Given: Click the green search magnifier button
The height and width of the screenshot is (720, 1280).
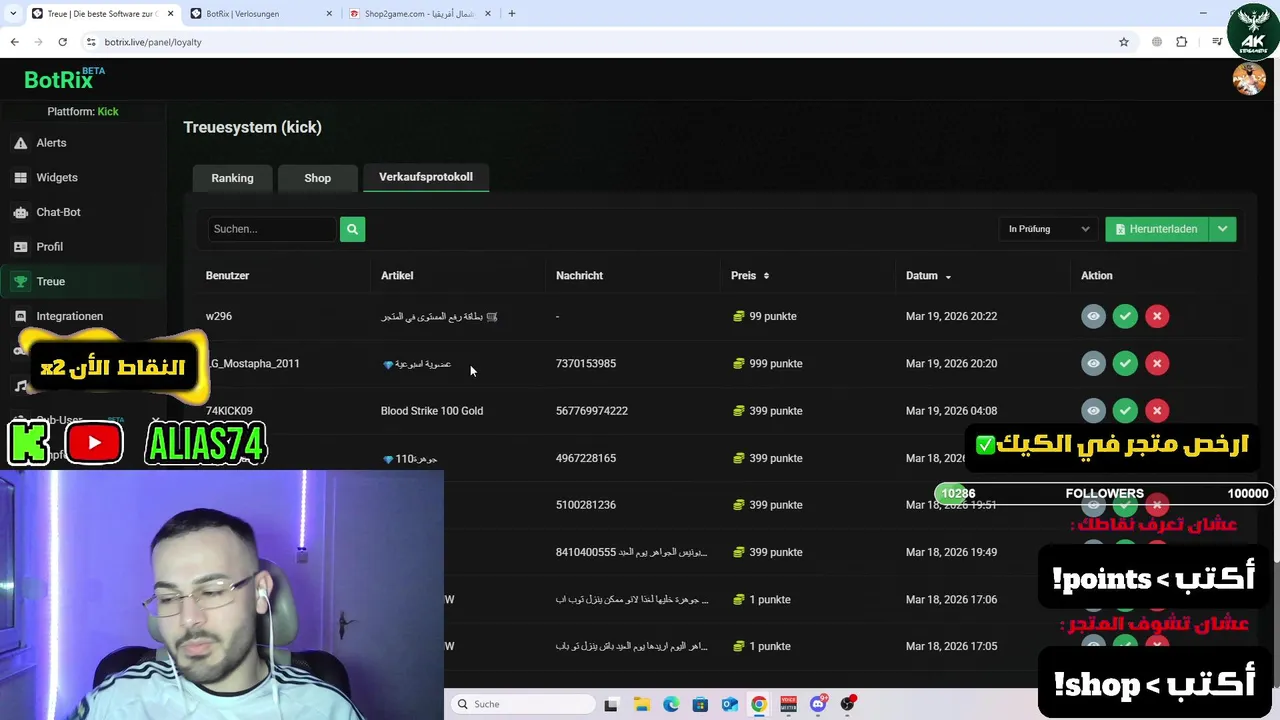Looking at the screenshot, I should tap(352, 229).
